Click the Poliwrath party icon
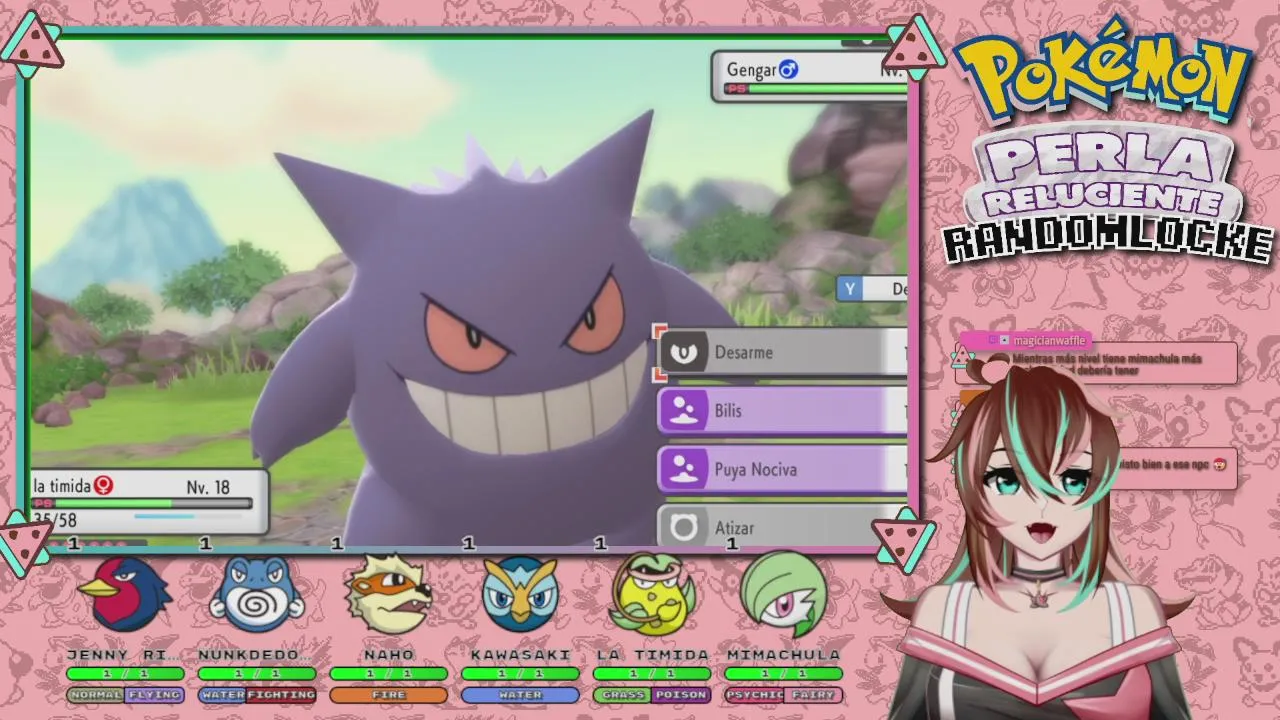Viewport: 1280px width, 720px height. [x=257, y=594]
